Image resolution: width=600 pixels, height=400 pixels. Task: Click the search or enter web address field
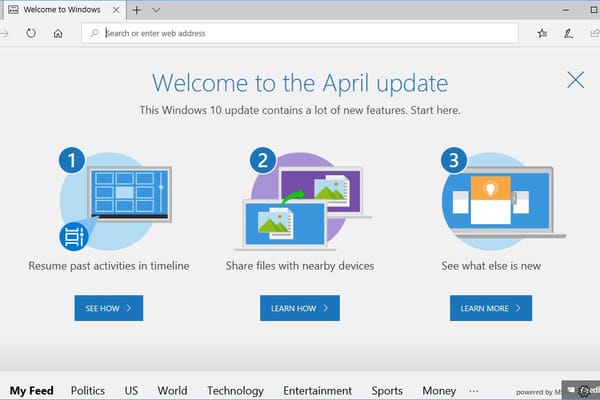(300, 33)
